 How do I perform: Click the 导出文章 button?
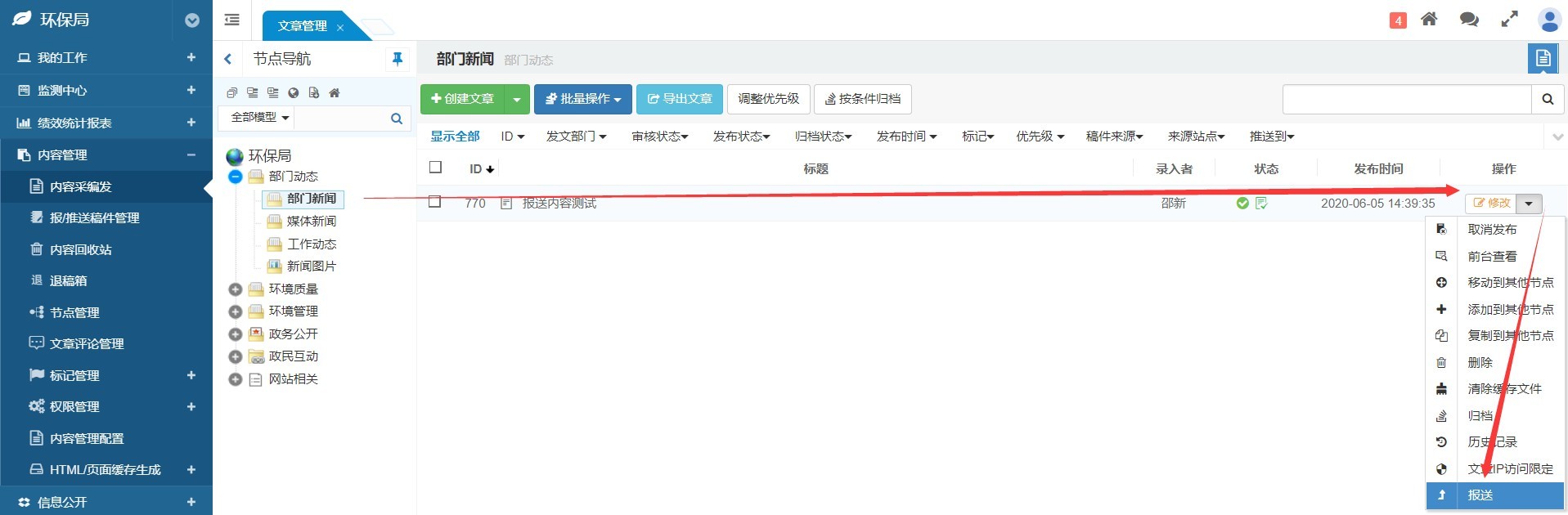(679, 99)
